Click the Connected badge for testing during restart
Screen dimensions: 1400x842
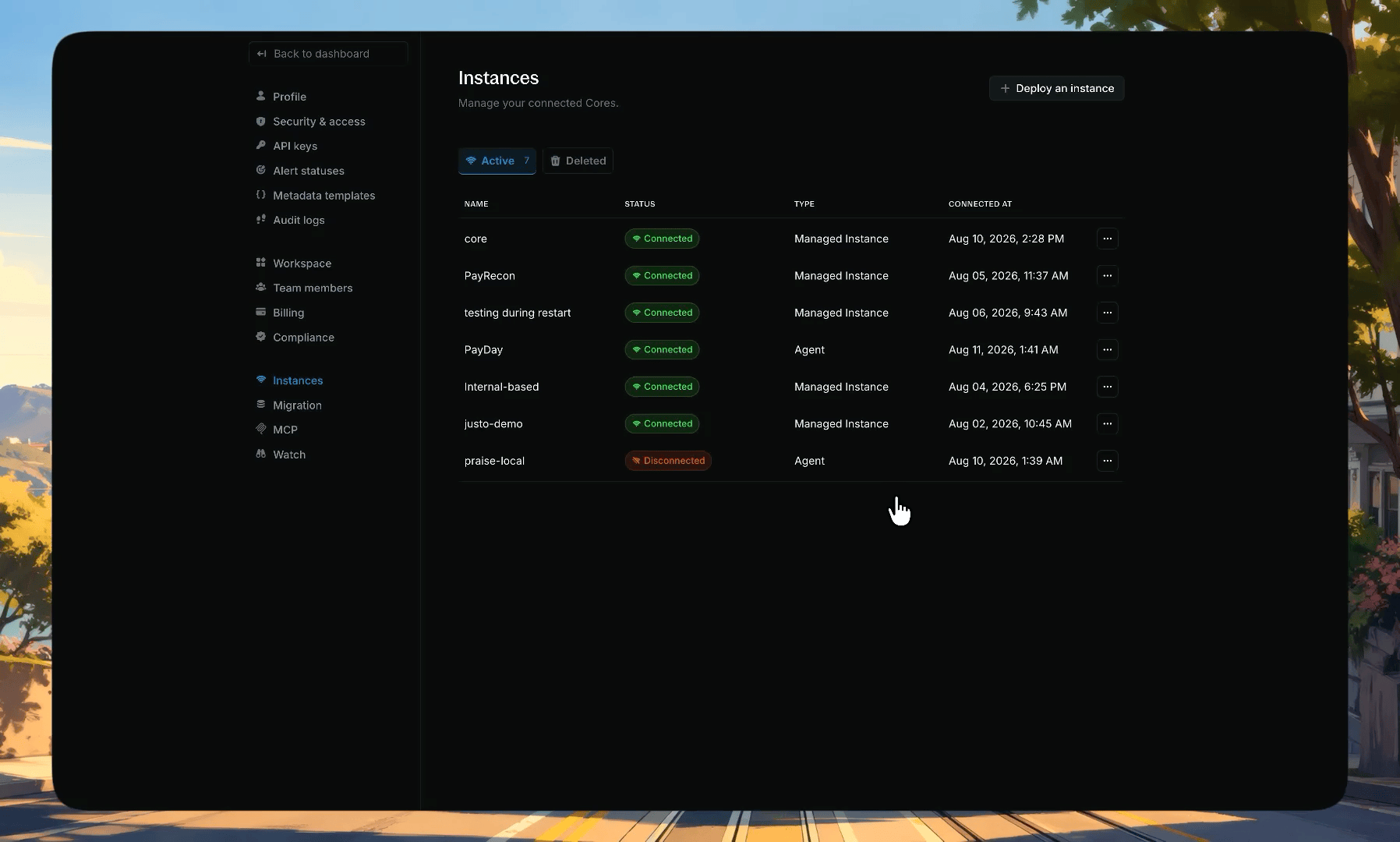pyautogui.click(x=662, y=313)
